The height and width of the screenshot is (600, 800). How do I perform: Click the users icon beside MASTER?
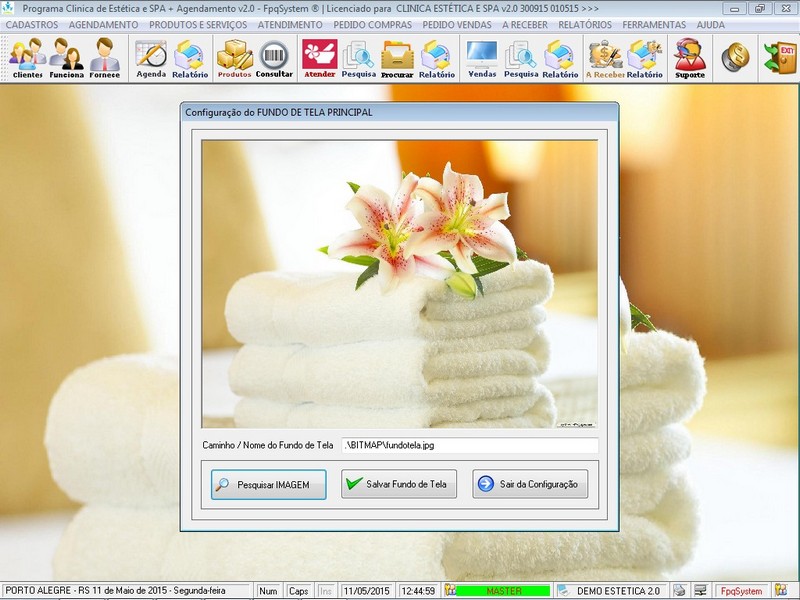coord(449,590)
